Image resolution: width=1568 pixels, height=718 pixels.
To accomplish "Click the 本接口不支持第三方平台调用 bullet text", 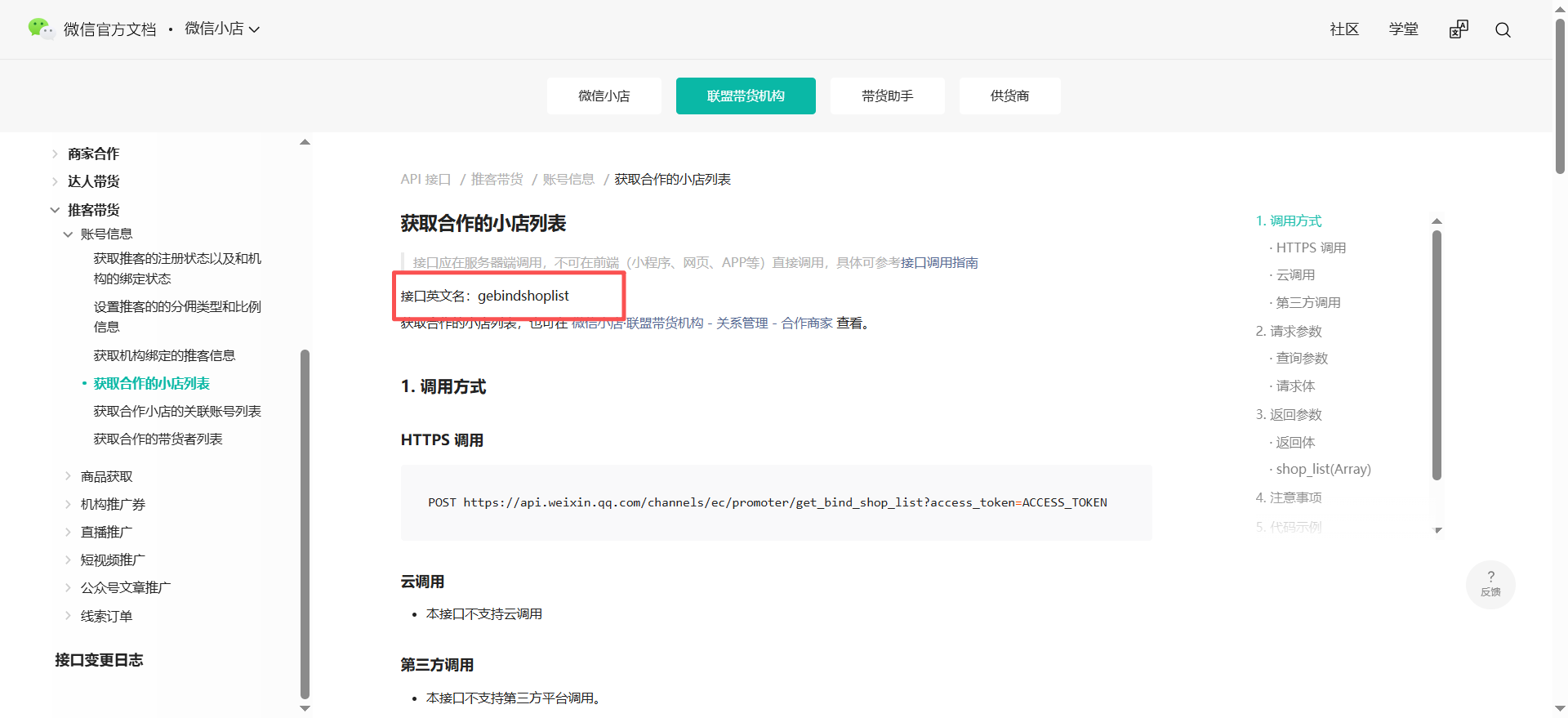I will (x=514, y=698).
